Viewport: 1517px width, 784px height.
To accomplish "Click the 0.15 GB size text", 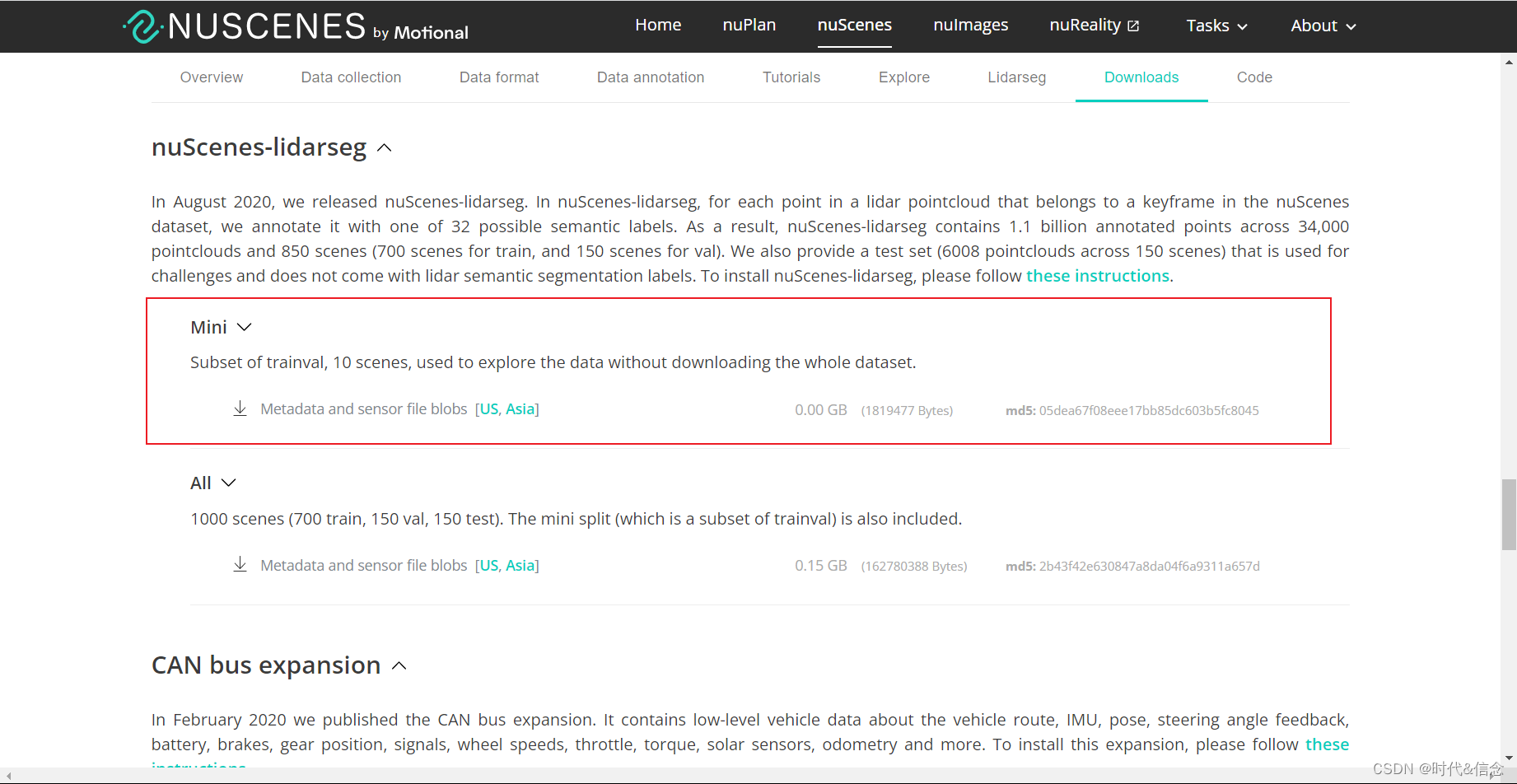I will click(x=821, y=566).
